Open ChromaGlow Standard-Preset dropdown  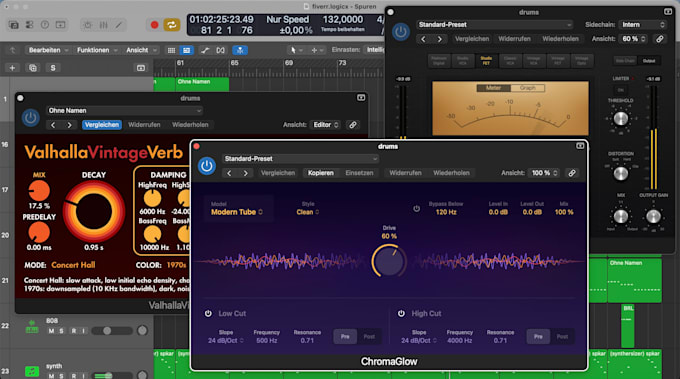click(x=301, y=159)
